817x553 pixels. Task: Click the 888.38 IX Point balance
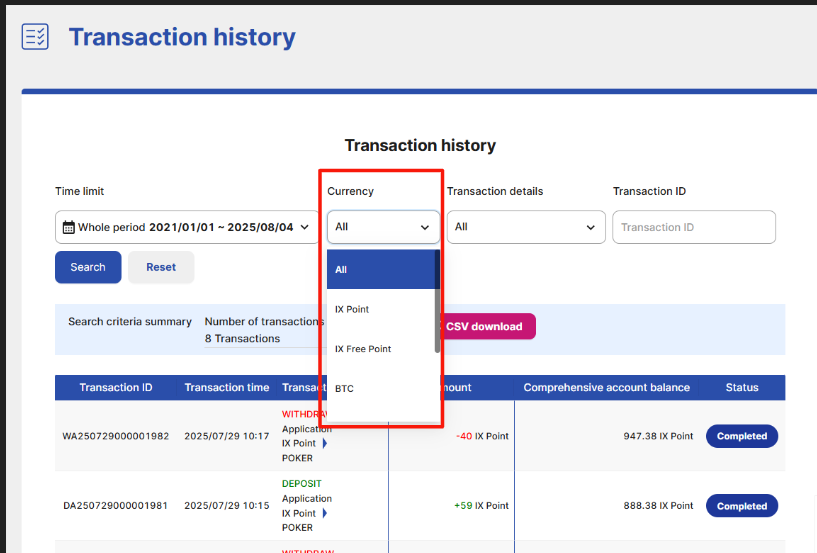(x=658, y=506)
